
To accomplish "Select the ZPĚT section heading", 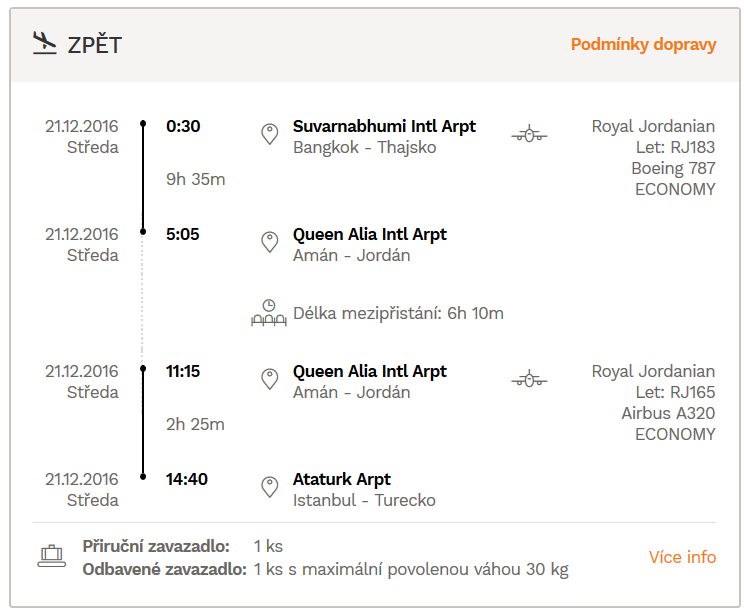I will 95,45.
